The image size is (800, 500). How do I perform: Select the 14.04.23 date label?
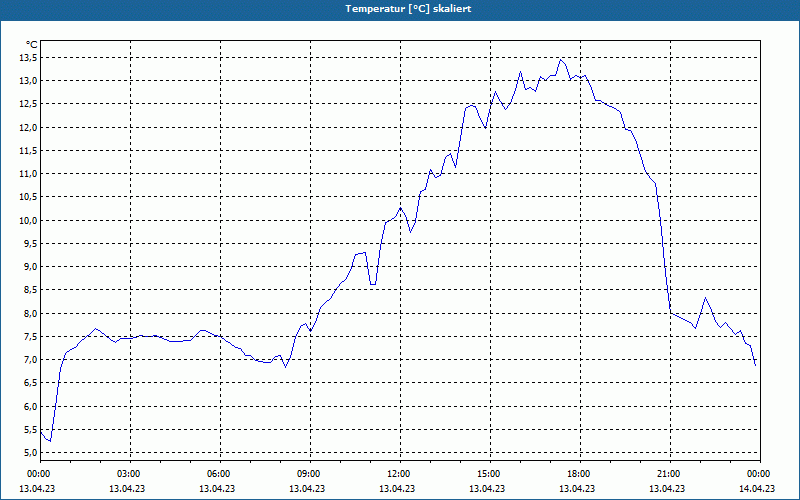[x=757, y=488]
